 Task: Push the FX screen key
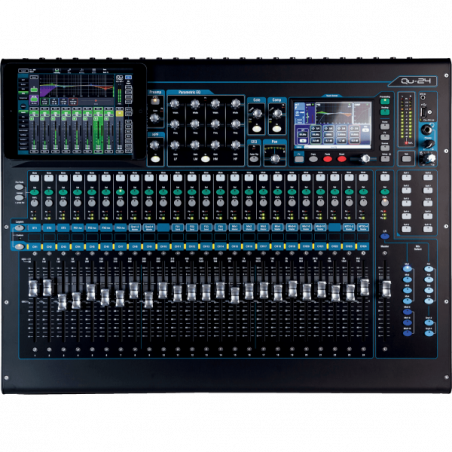pyautogui.click(x=385, y=137)
